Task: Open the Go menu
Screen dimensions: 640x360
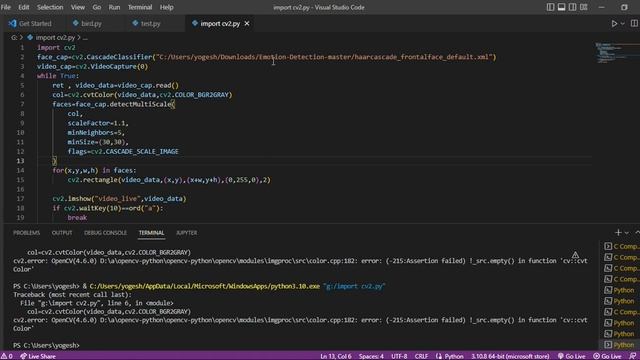Action: tap(97, 7)
